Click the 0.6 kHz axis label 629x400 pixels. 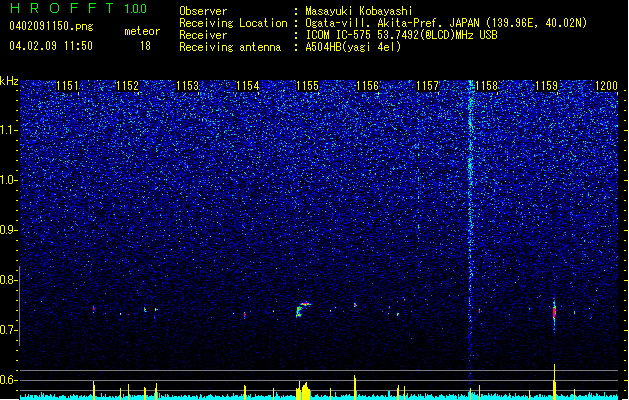click(9, 380)
